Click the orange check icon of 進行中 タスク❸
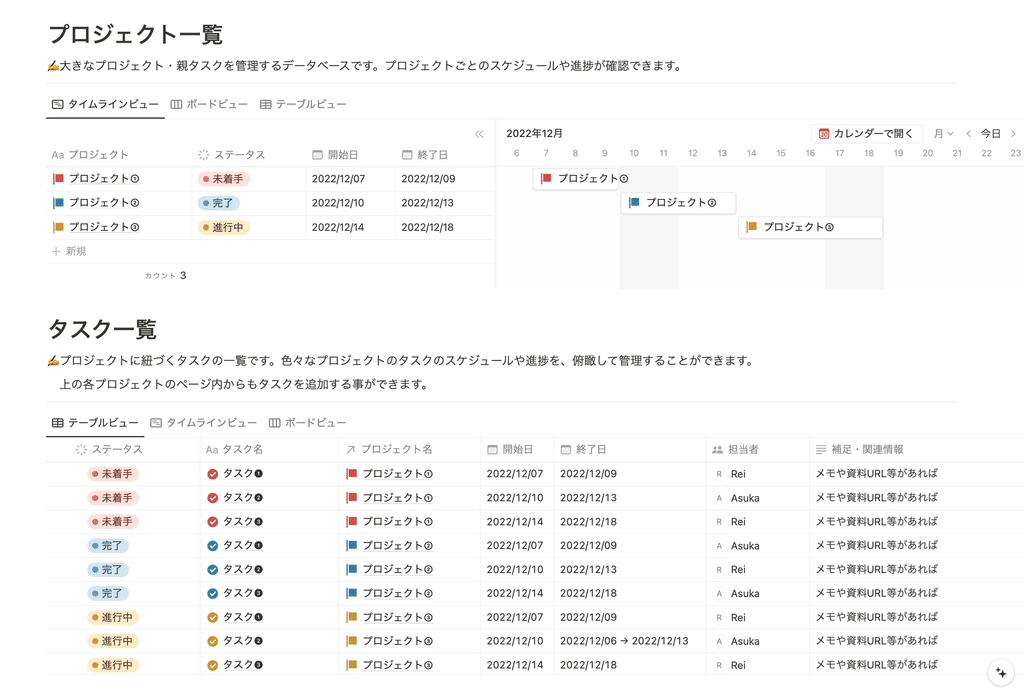This screenshot has height=695, width=1024. 212,666
